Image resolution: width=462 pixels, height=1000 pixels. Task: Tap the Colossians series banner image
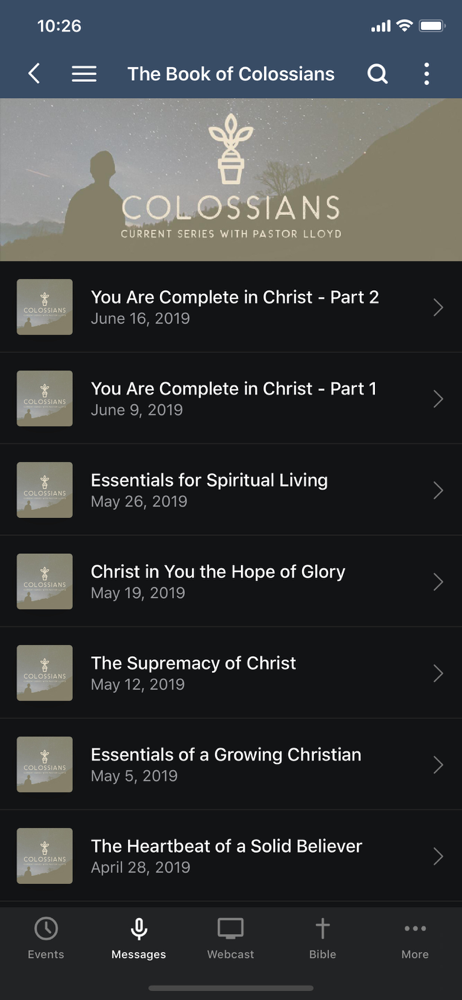click(231, 180)
